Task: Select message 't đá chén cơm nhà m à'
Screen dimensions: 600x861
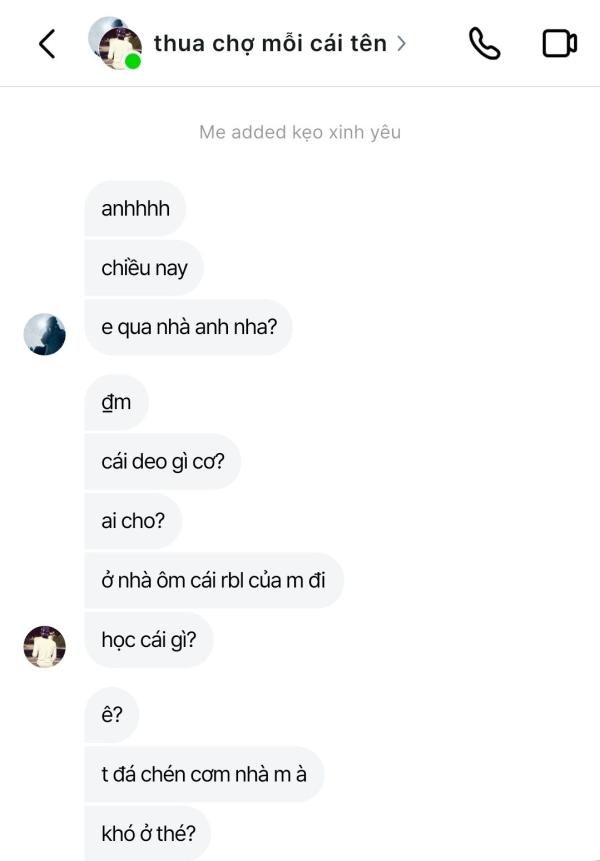Action: tap(204, 774)
